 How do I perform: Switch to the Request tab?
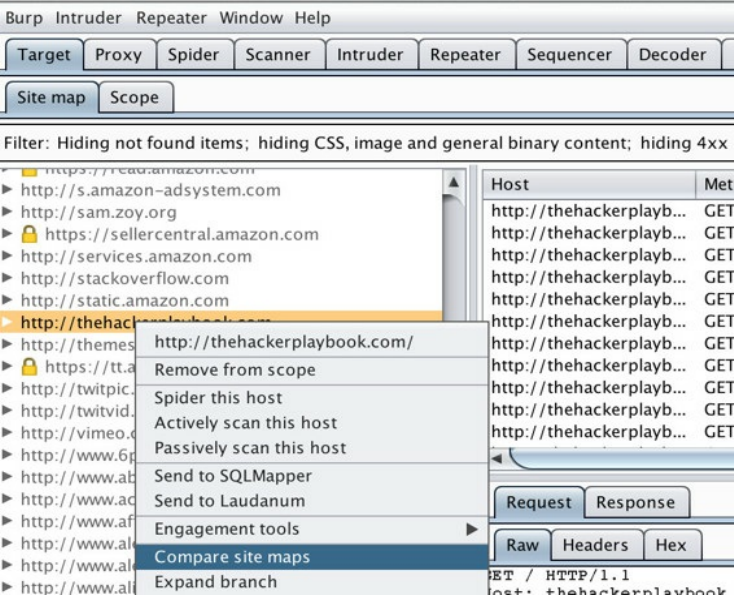tap(539, 502)
